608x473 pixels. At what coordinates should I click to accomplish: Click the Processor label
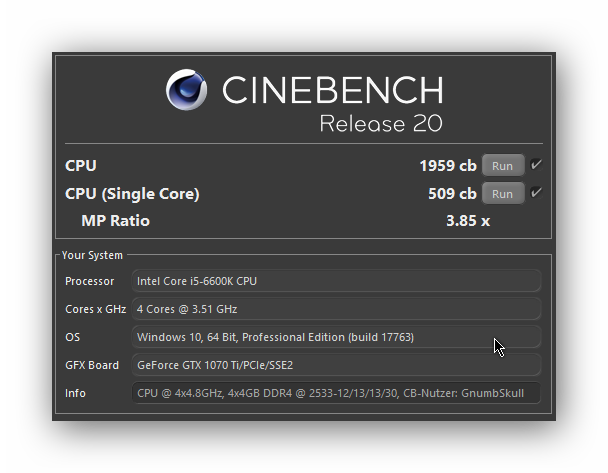coord(90,281)
